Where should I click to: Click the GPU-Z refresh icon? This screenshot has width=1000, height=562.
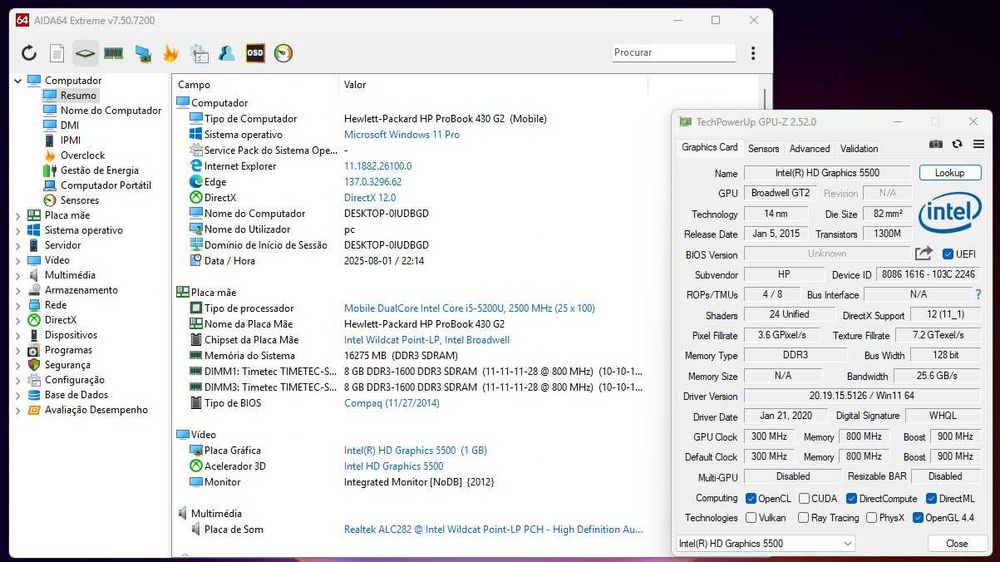tap(957, 145)
